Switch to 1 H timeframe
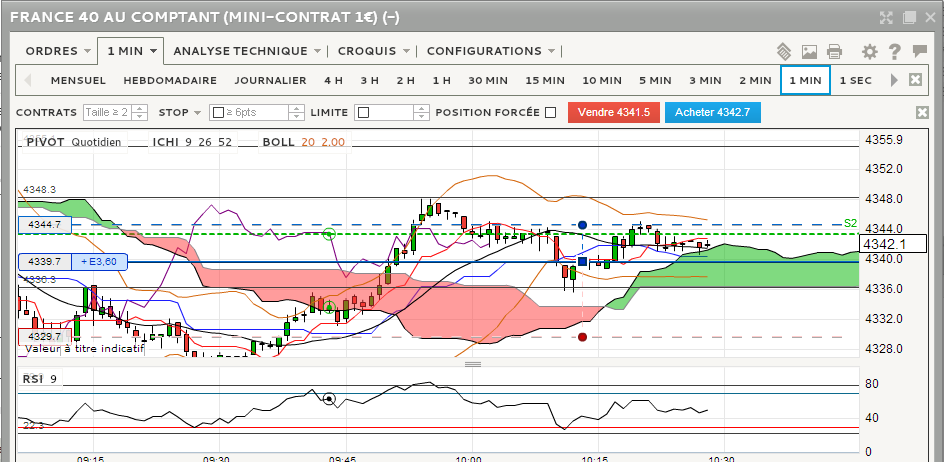This screenshot has width=944, height=462. (441, 80)
